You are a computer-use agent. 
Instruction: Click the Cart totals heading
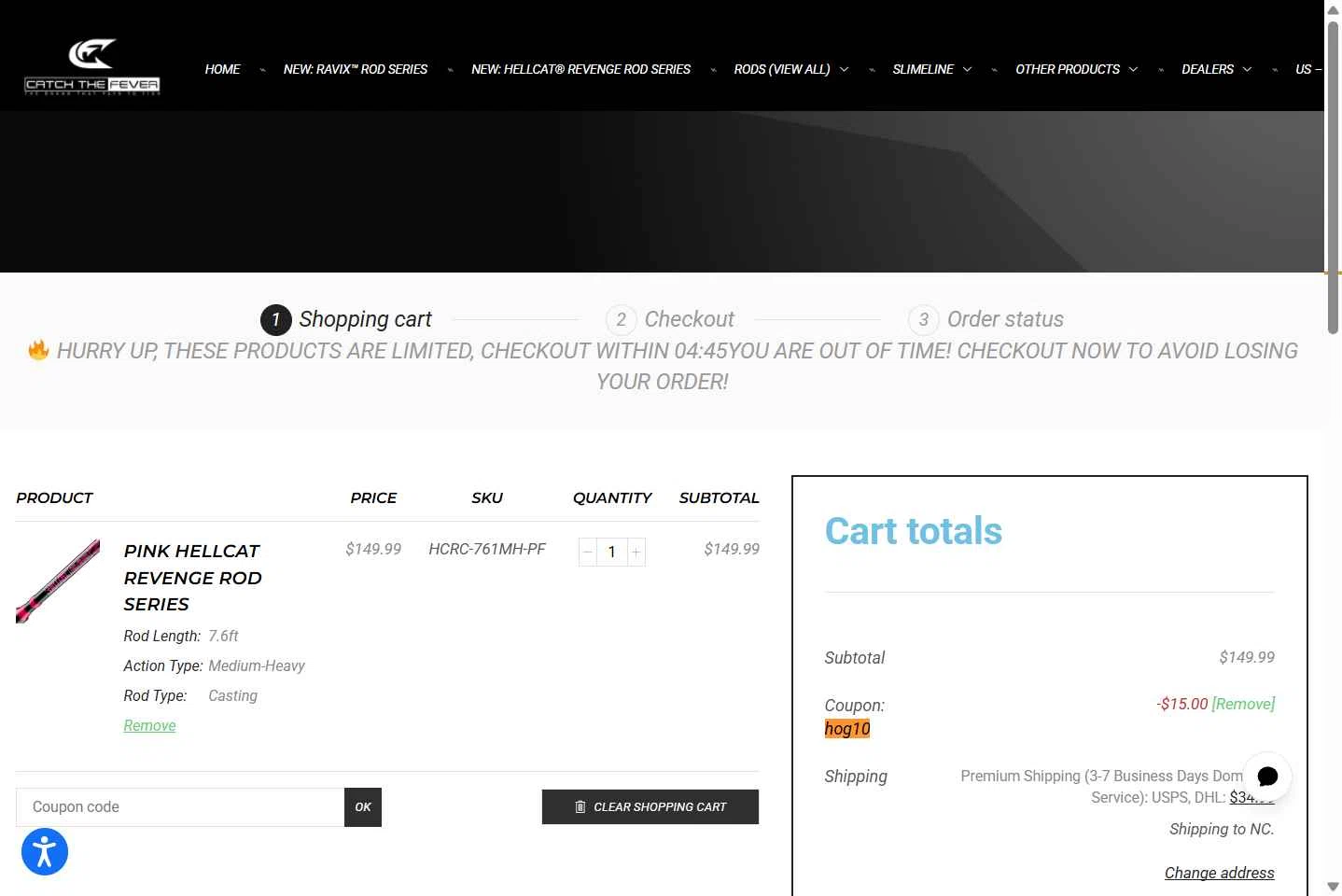914,531
